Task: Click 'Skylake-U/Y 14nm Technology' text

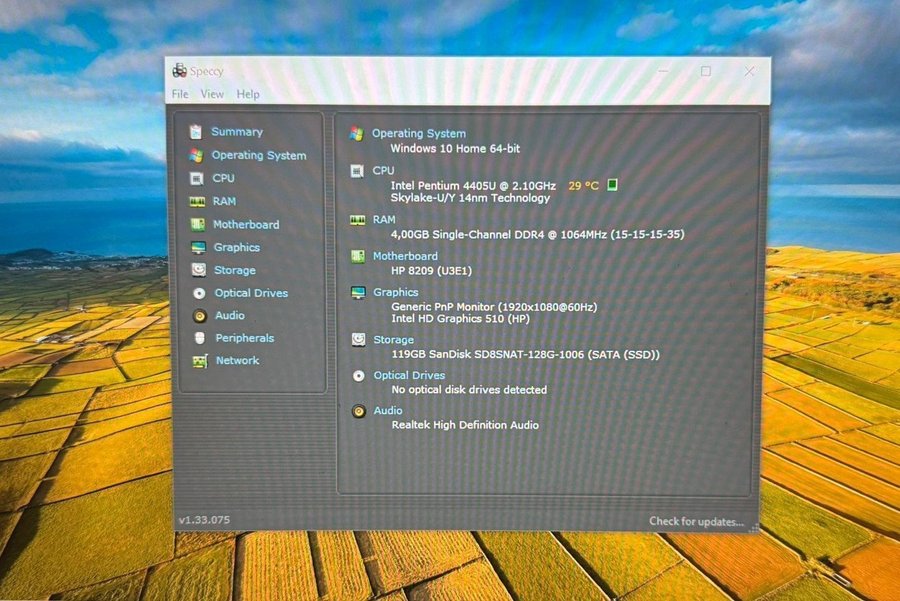Action: point(470,198)
